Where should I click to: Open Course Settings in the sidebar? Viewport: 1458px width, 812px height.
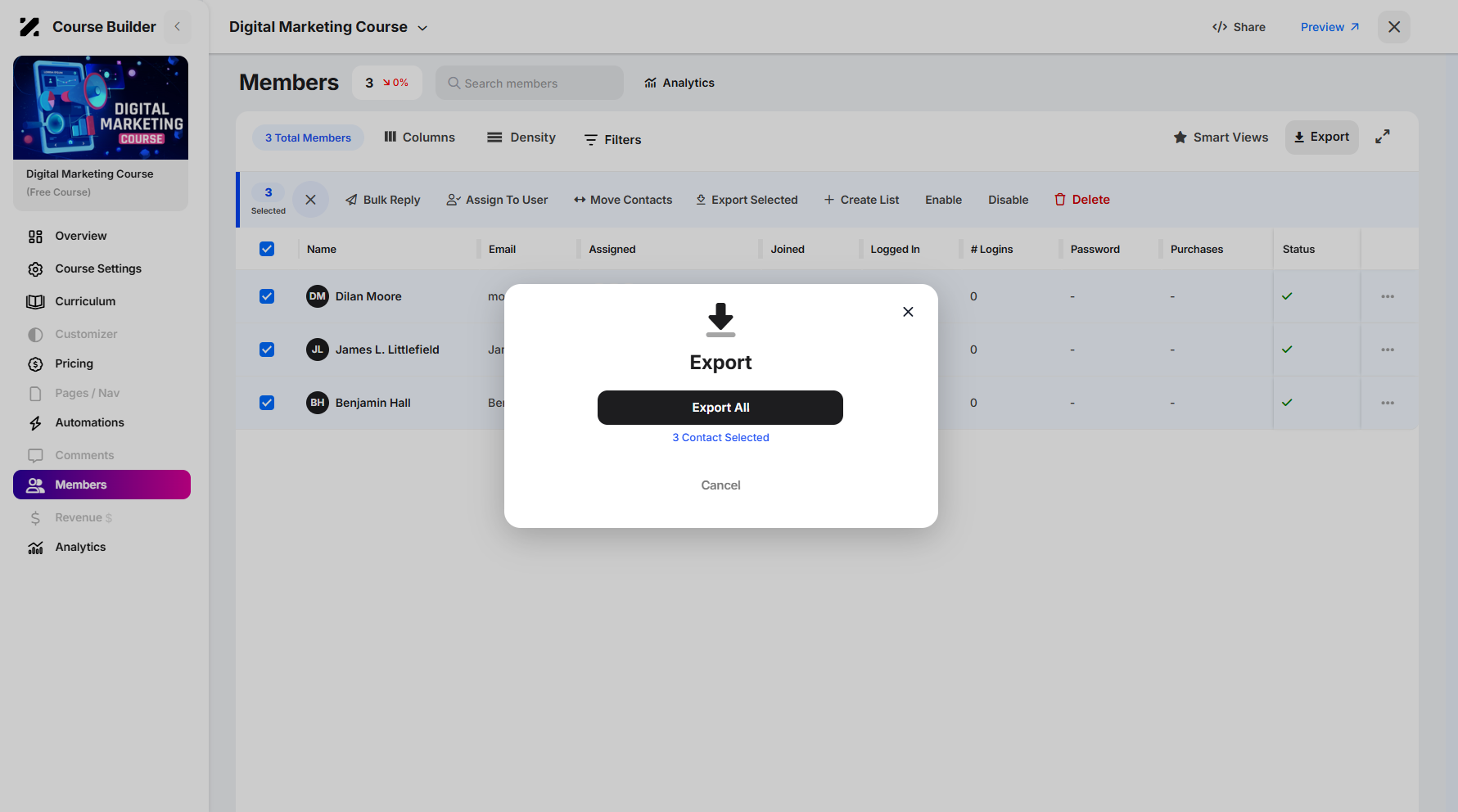(x=97, y=268)
